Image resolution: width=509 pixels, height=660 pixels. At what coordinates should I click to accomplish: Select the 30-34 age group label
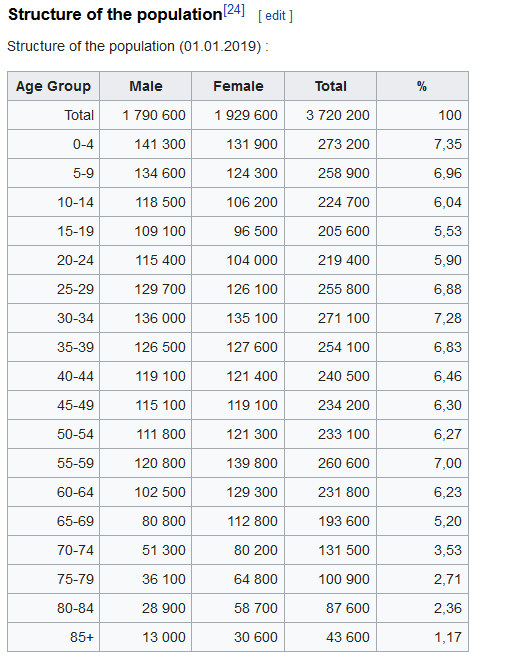click(x=53, y=318)
